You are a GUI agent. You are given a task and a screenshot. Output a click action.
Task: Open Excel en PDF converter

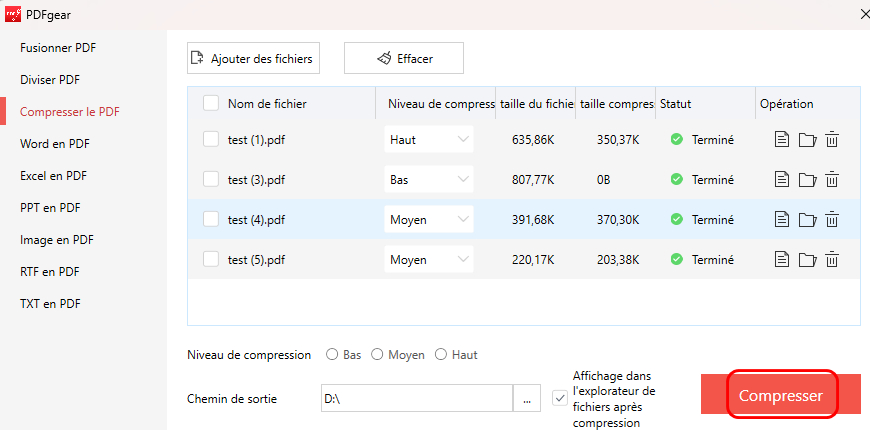(x=53, y=176)
